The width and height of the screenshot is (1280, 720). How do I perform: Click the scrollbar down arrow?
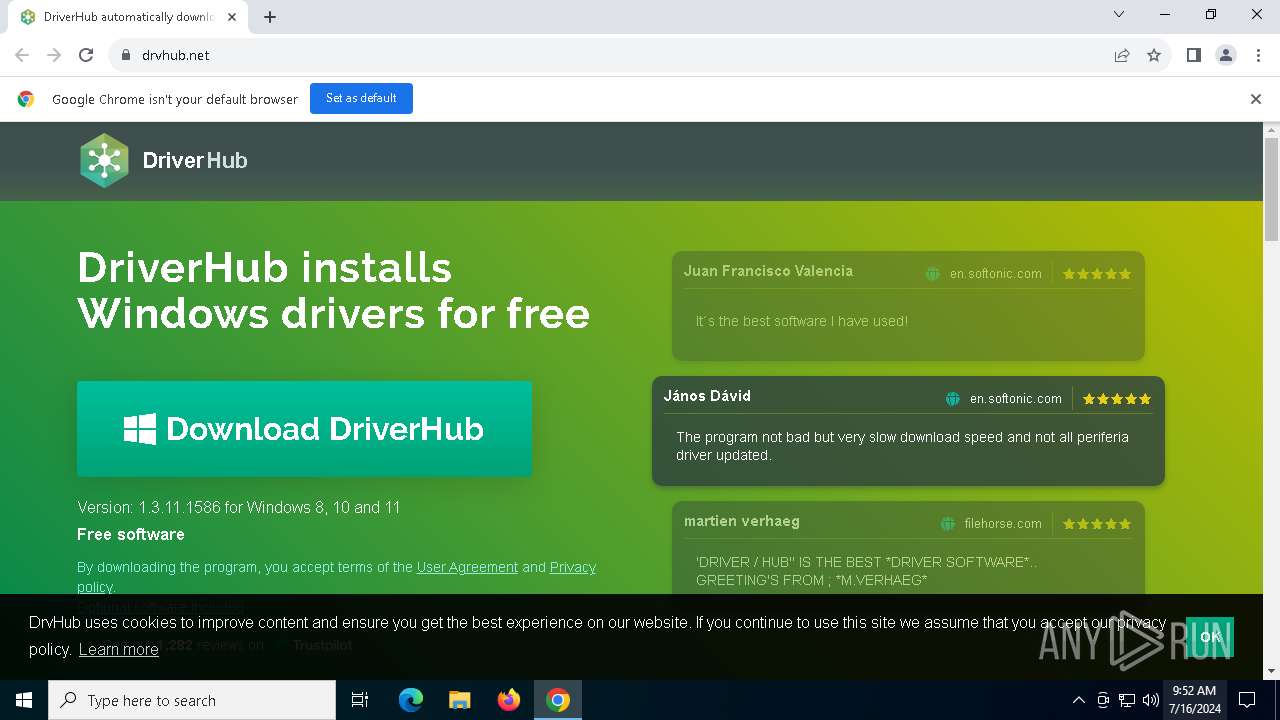1271,671
